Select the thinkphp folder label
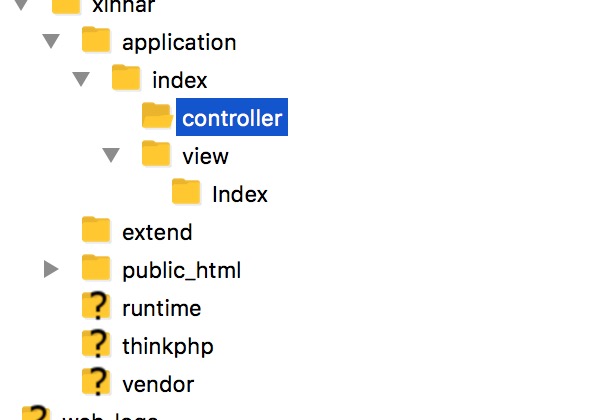This screenshot has width=608, height=420. [168, 347]
